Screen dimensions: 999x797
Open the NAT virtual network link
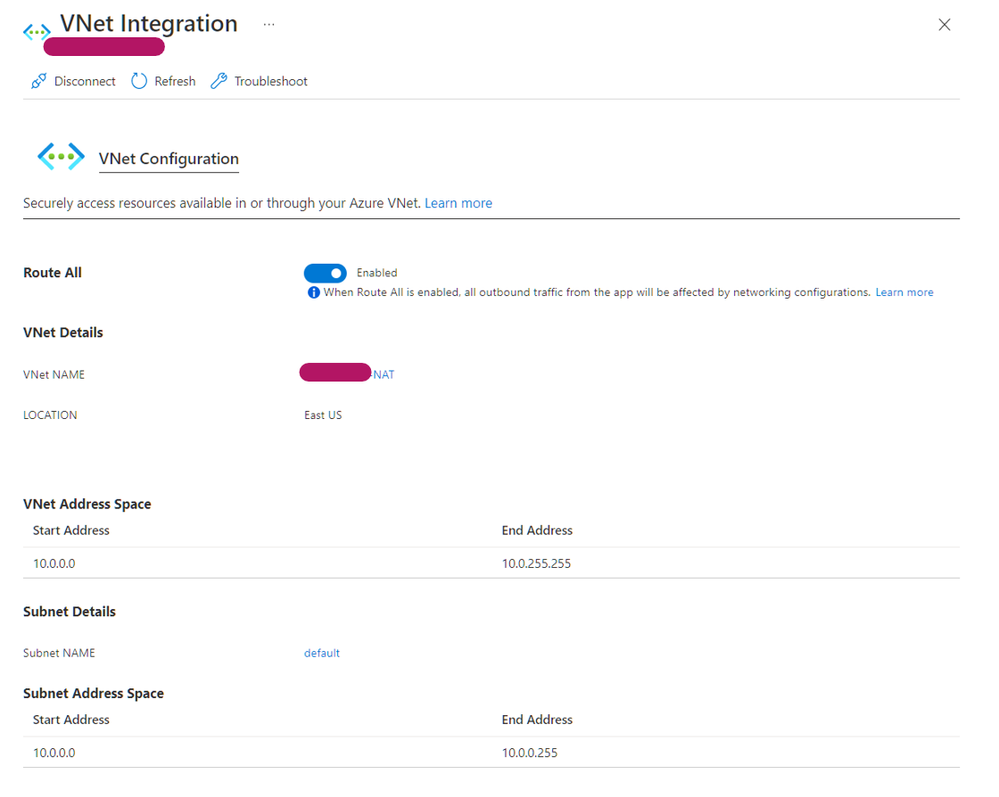pos(384,375)
